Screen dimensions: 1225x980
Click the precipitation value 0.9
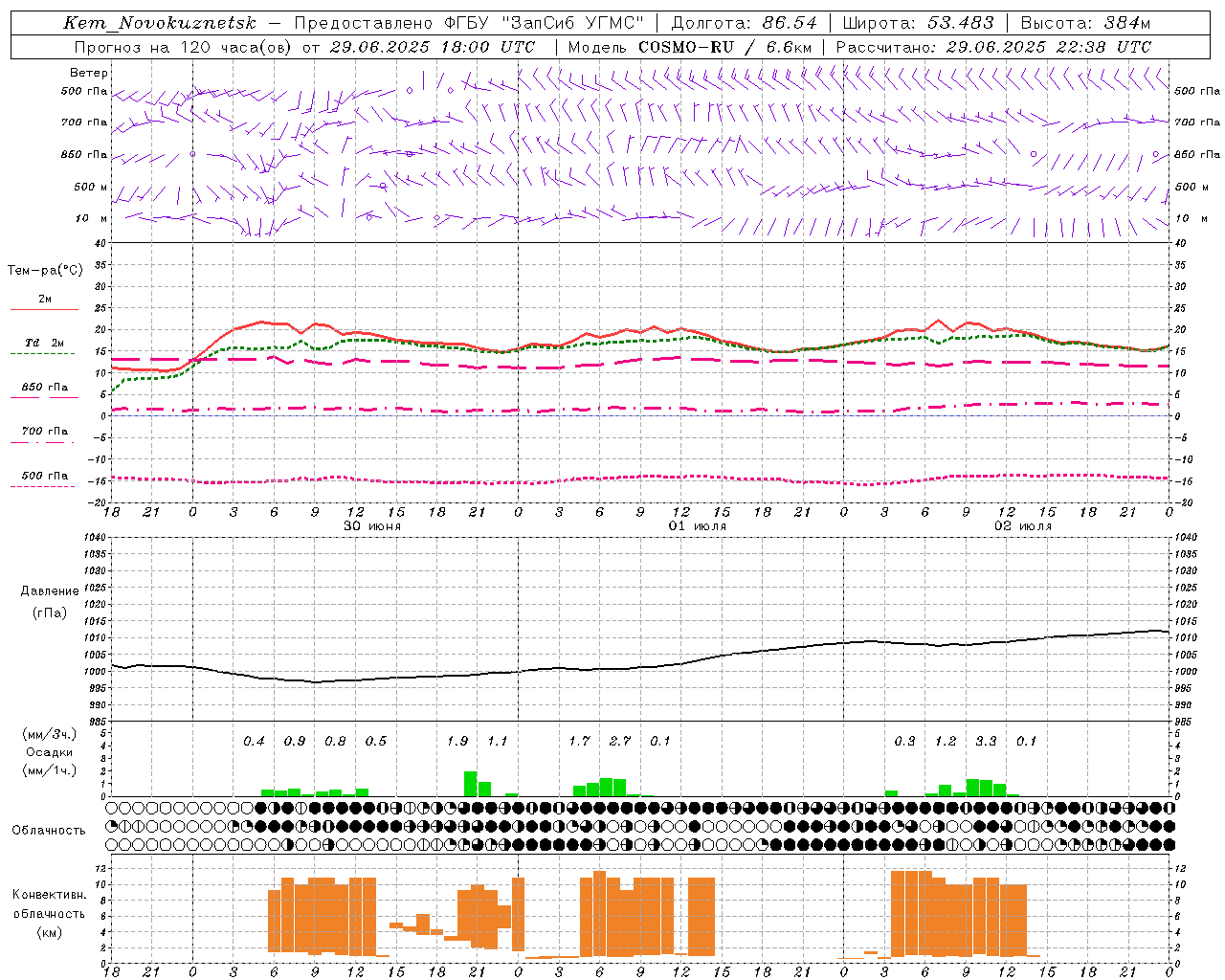click(x=295, y=742)
